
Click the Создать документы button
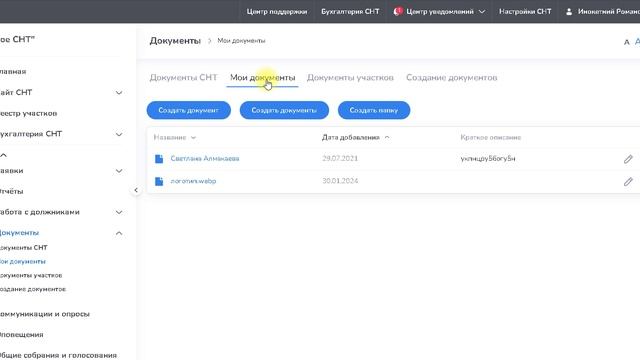[x=284, y=110]
